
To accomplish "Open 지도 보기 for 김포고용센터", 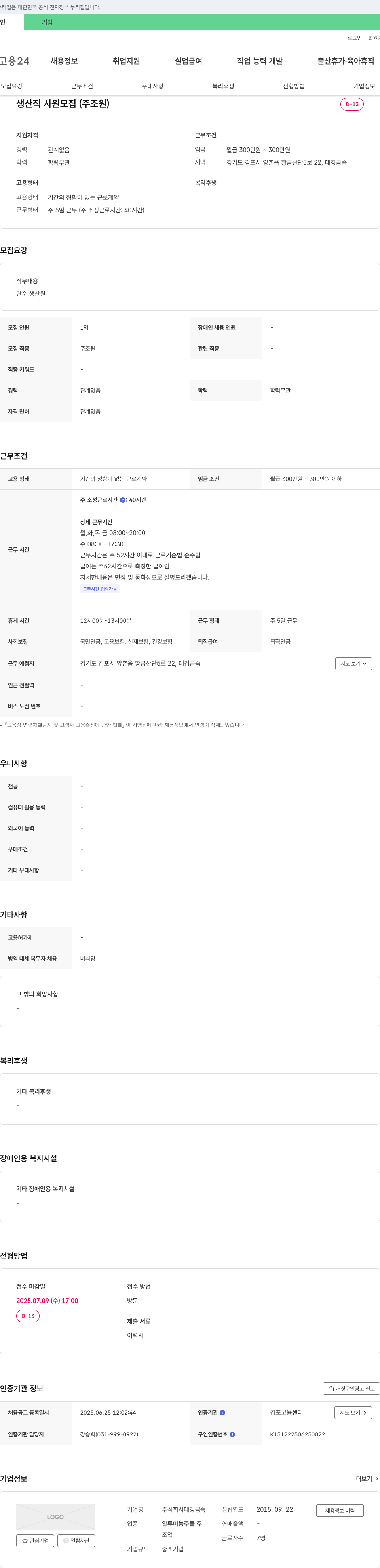I will (353, 1412).
